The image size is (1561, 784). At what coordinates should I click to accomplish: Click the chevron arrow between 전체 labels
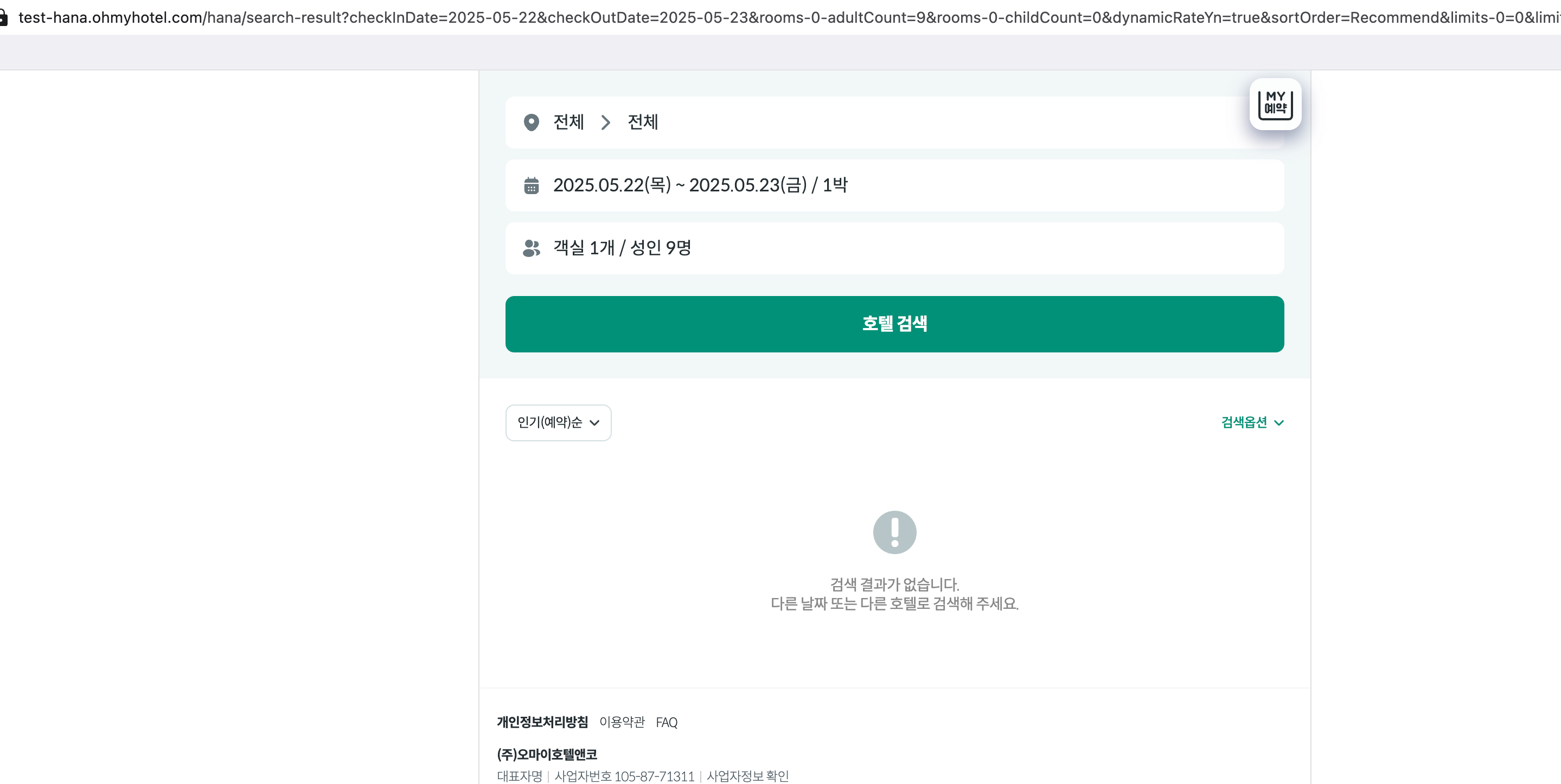[x=605, y=123]
